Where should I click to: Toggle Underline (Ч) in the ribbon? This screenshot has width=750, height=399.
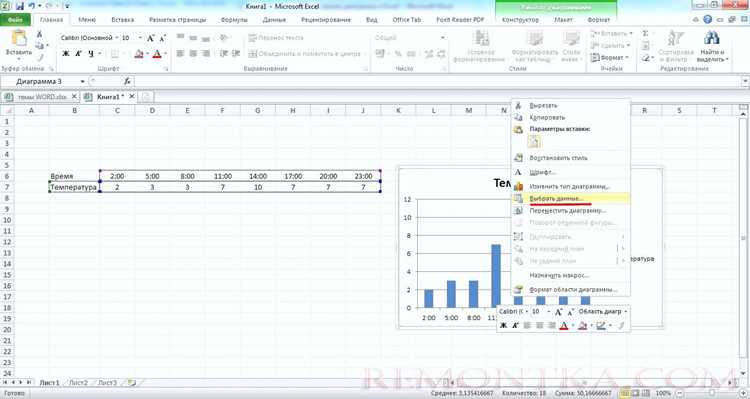pyautogui.click(x=91, y=54)
